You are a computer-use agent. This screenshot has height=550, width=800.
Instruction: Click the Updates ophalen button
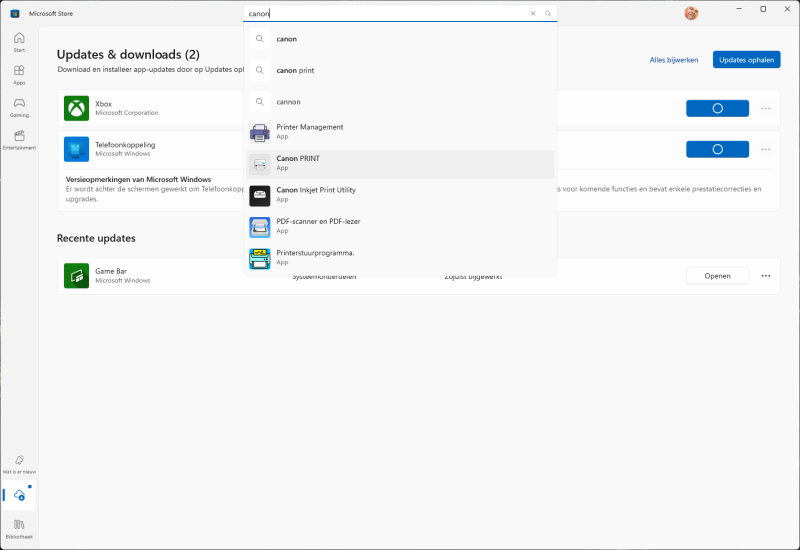tap(746, 60)
